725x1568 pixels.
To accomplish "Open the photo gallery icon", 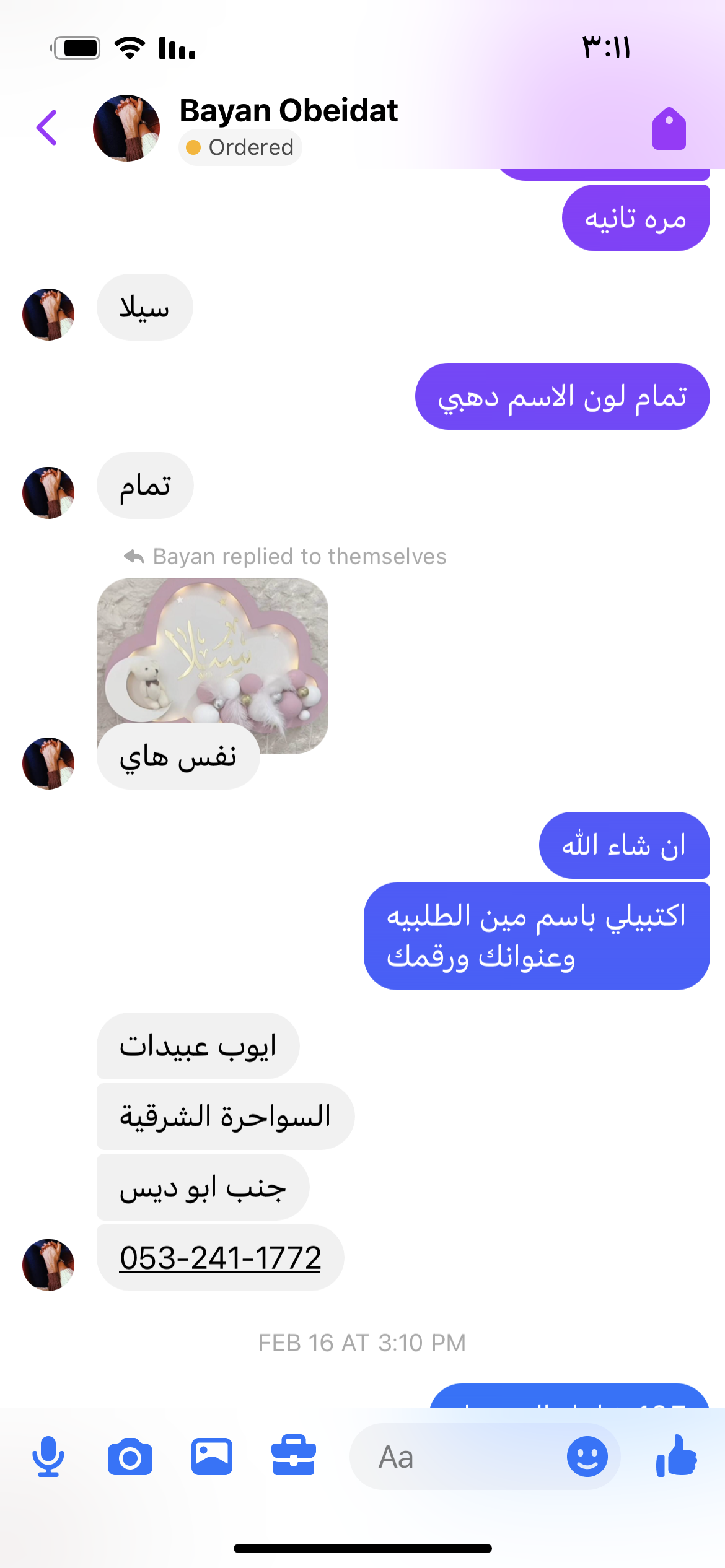I will [212, 1457].
